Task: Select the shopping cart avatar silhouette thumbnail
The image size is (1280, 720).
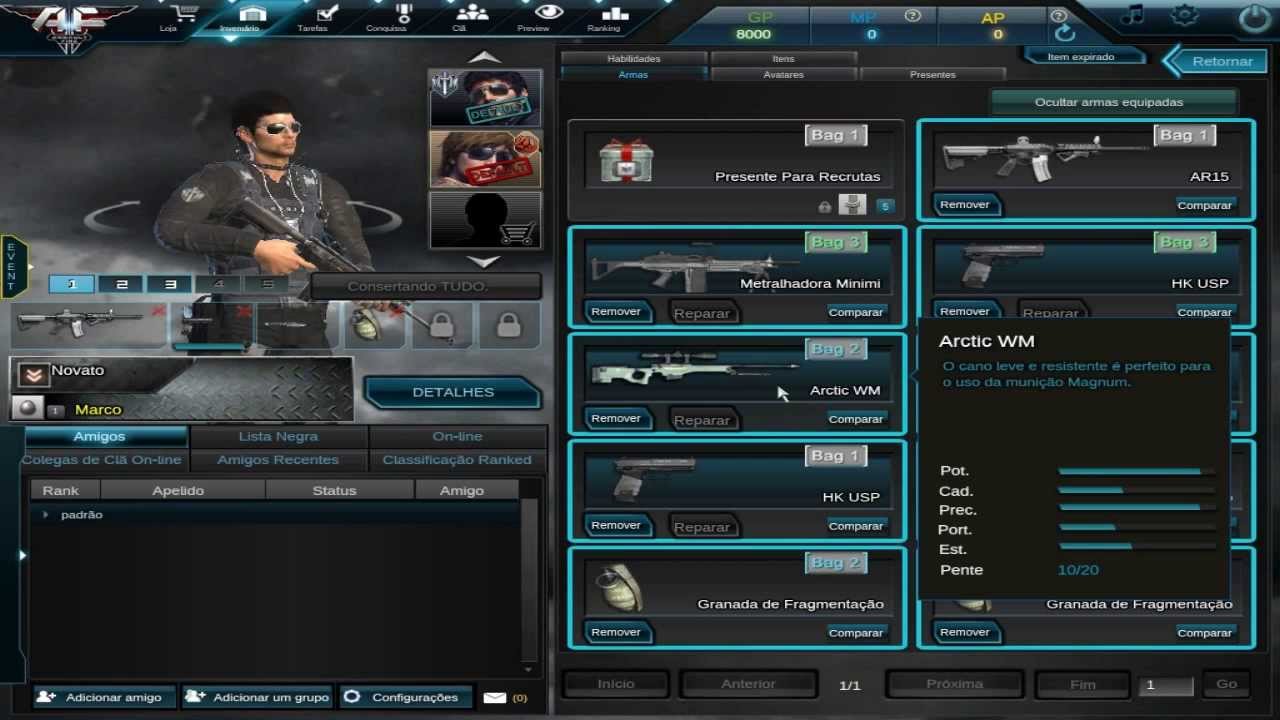Action: [485, 220]
